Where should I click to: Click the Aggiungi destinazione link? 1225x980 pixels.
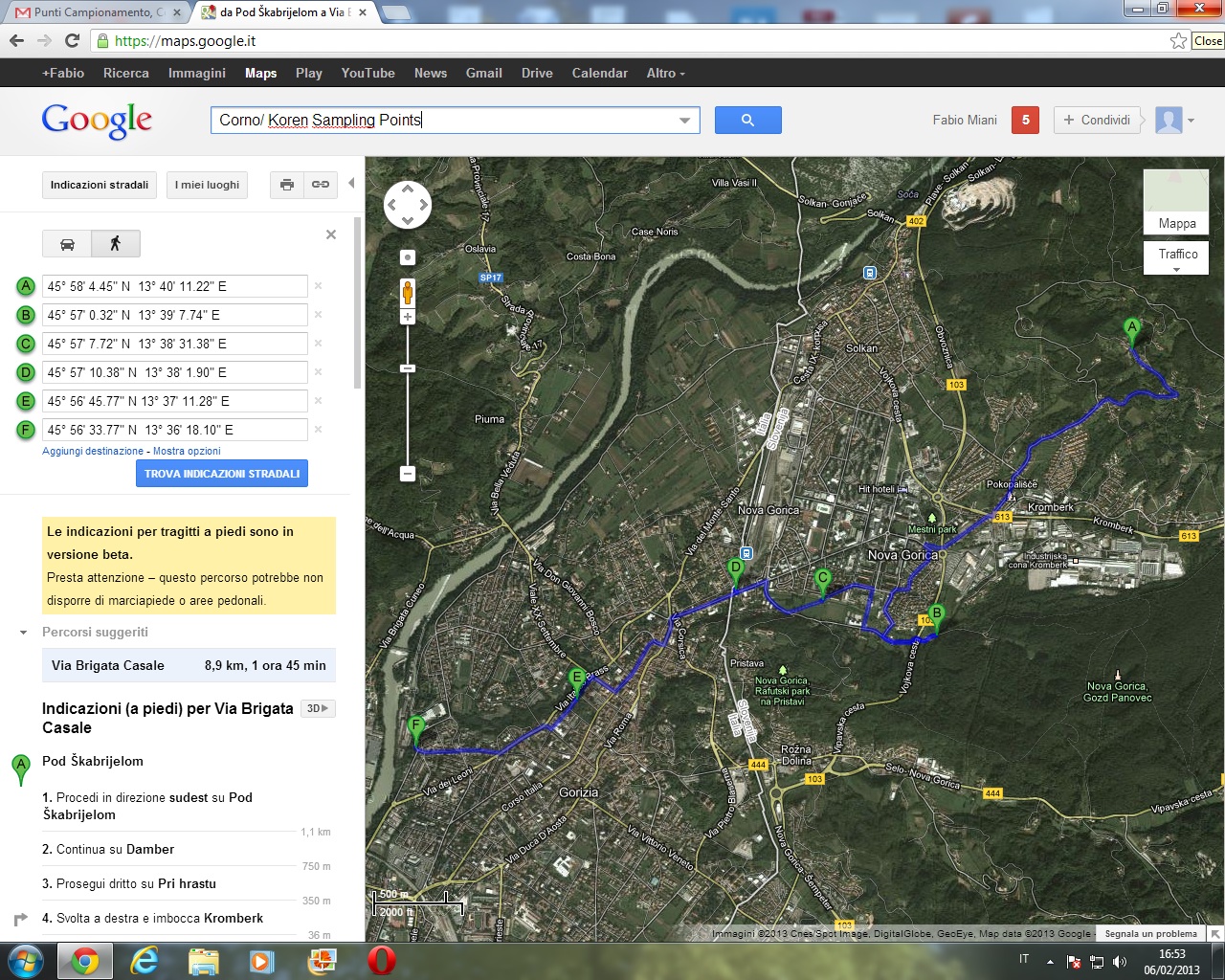pyautogui.click(x=93, y=451)
